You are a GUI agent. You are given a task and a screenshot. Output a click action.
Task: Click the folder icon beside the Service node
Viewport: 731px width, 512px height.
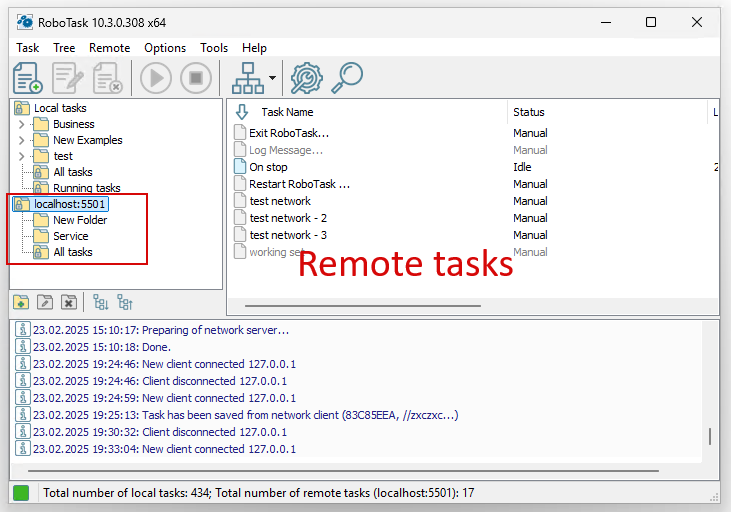41,235
